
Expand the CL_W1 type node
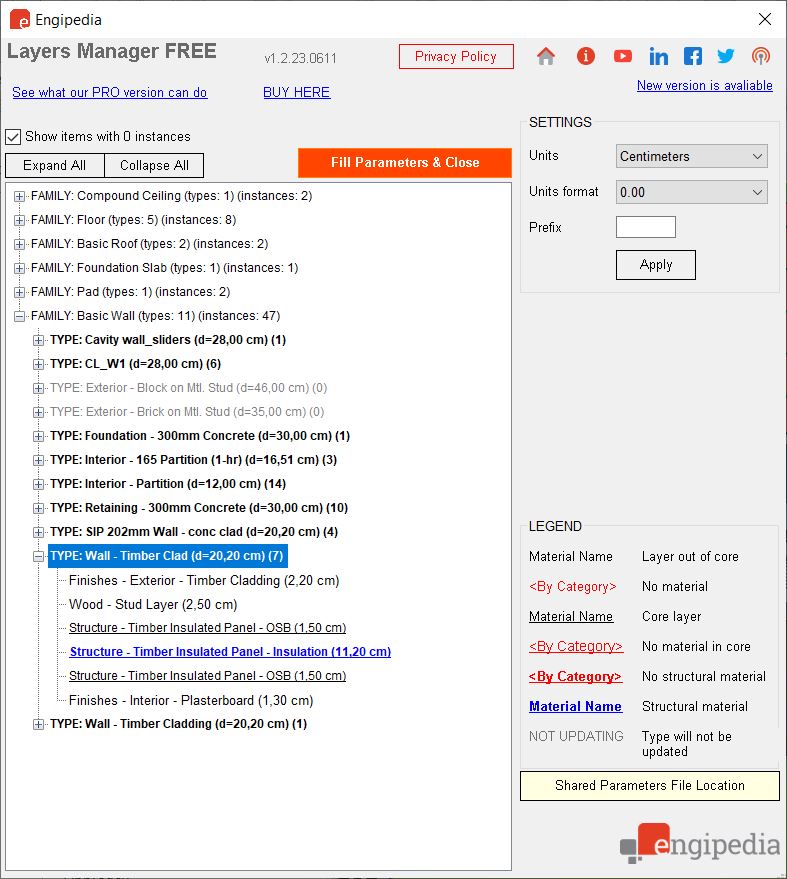[38, 364]
